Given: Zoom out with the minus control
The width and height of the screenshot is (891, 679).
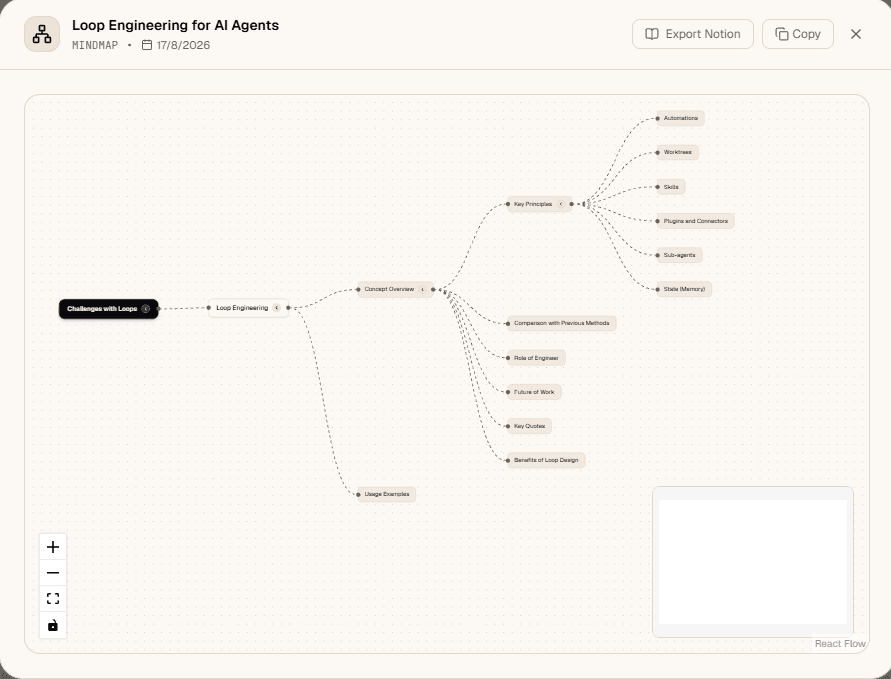Looking at the screenshot, I should [x=53, y=573].
